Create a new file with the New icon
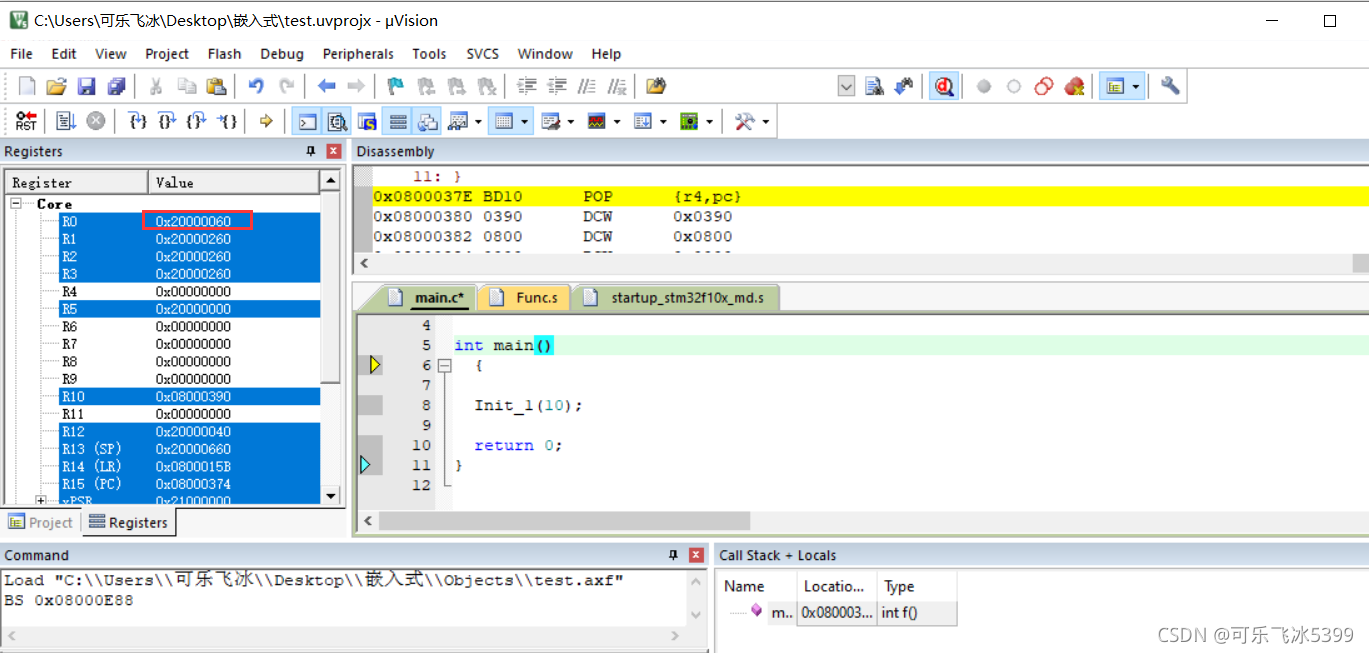Screen dimensions: 1369x653 tap(27, 86)
